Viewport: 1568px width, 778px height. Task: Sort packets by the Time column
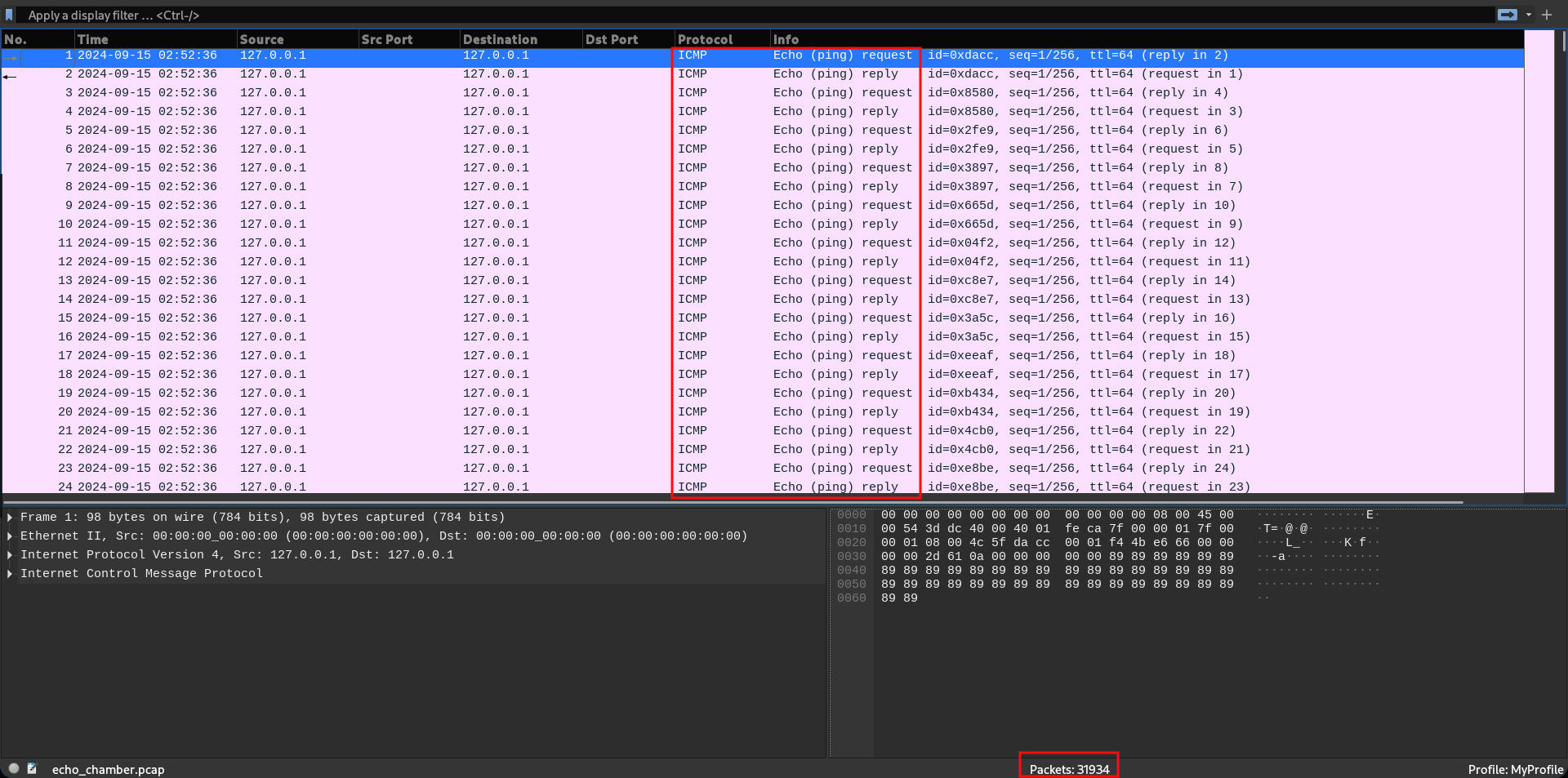coord(92,38)
